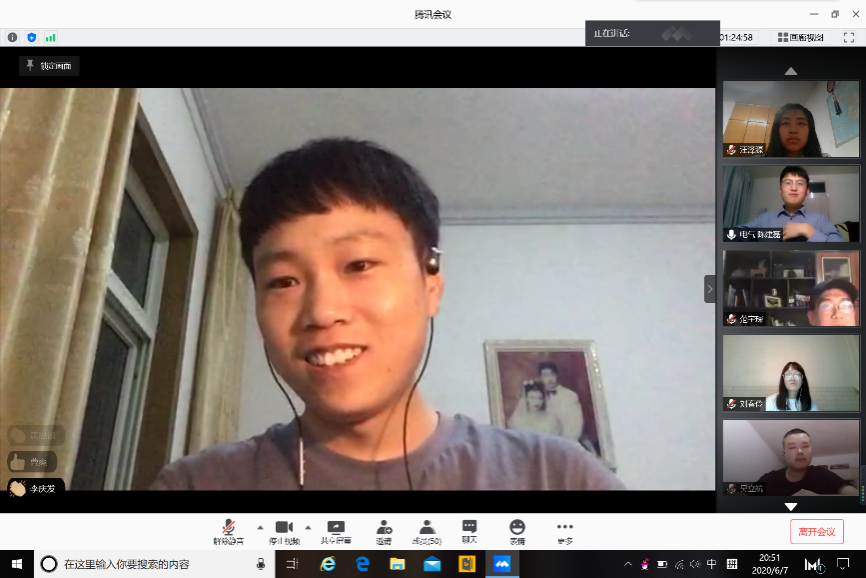Open the meeting info icon
Screen dimensions: 866x578
coord(12,38)
